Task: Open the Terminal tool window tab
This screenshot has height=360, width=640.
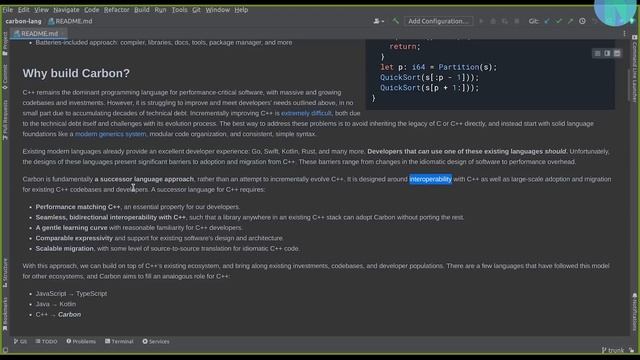Action: pyautogui.click(x=119, y=341)
